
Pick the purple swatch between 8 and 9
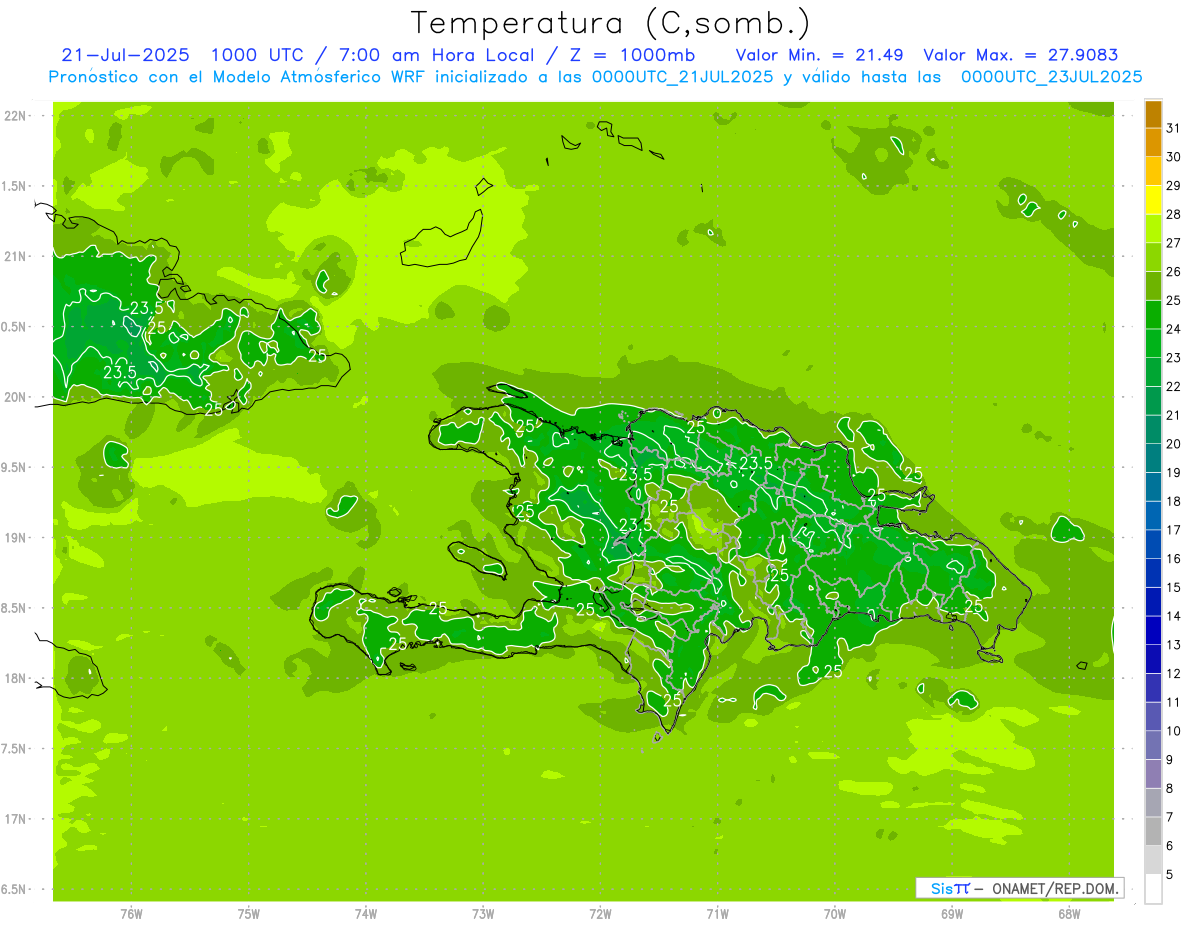pos(1153,775)
